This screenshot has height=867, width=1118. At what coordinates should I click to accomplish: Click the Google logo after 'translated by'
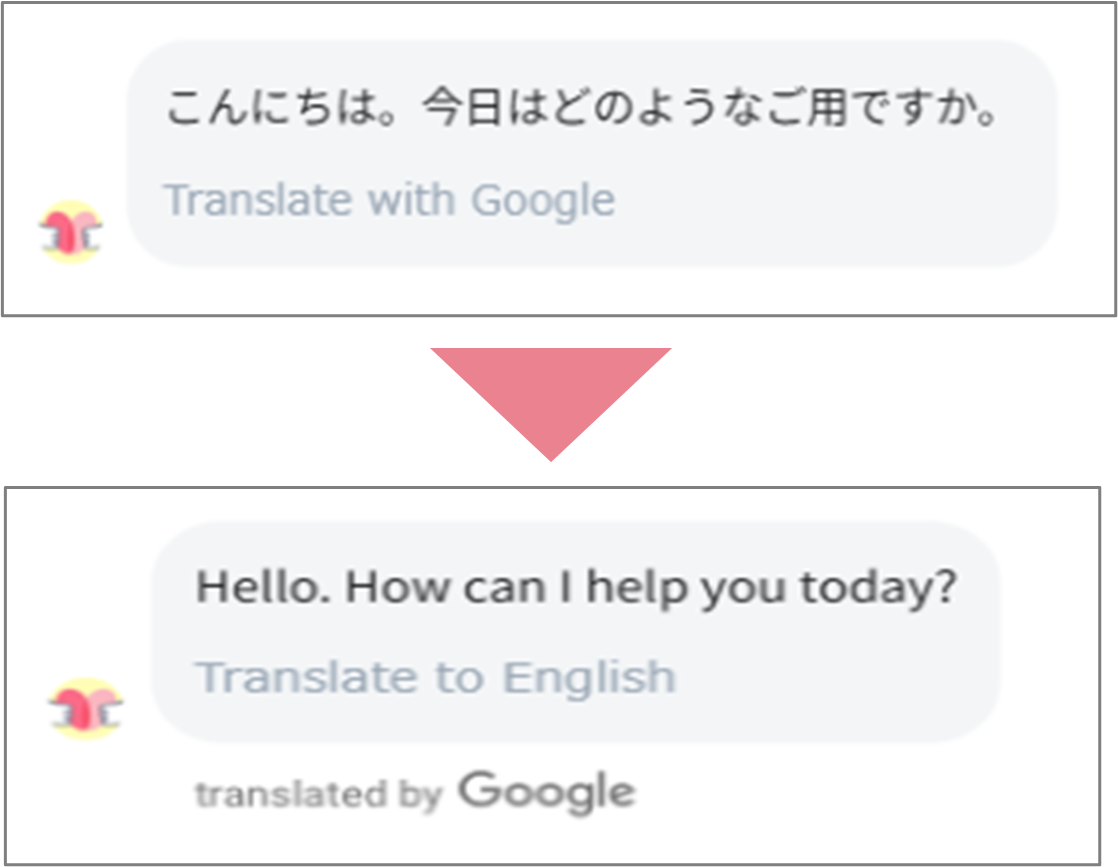546,793
